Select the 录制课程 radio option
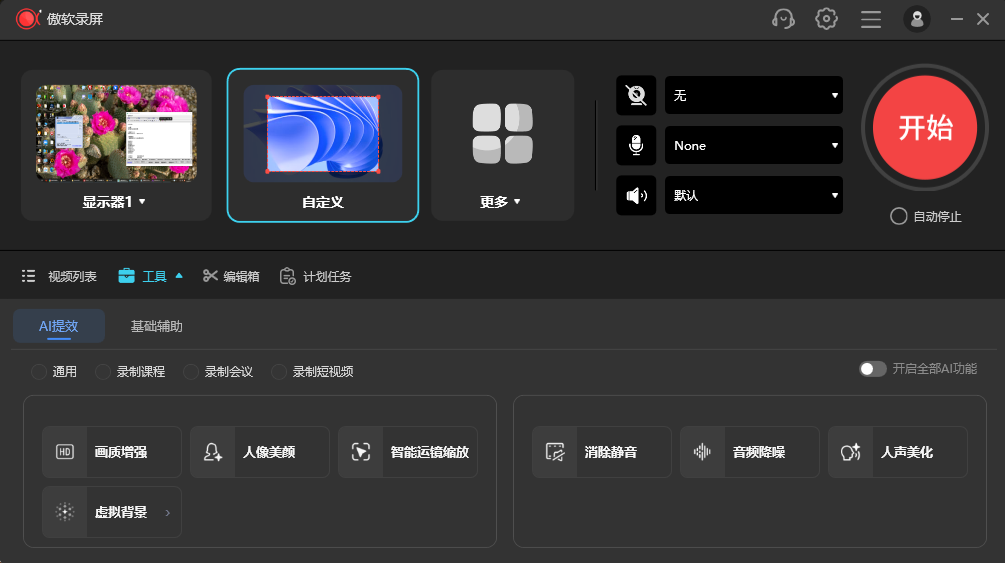Viewport: 1005px width, 563px height. point(103,372)
